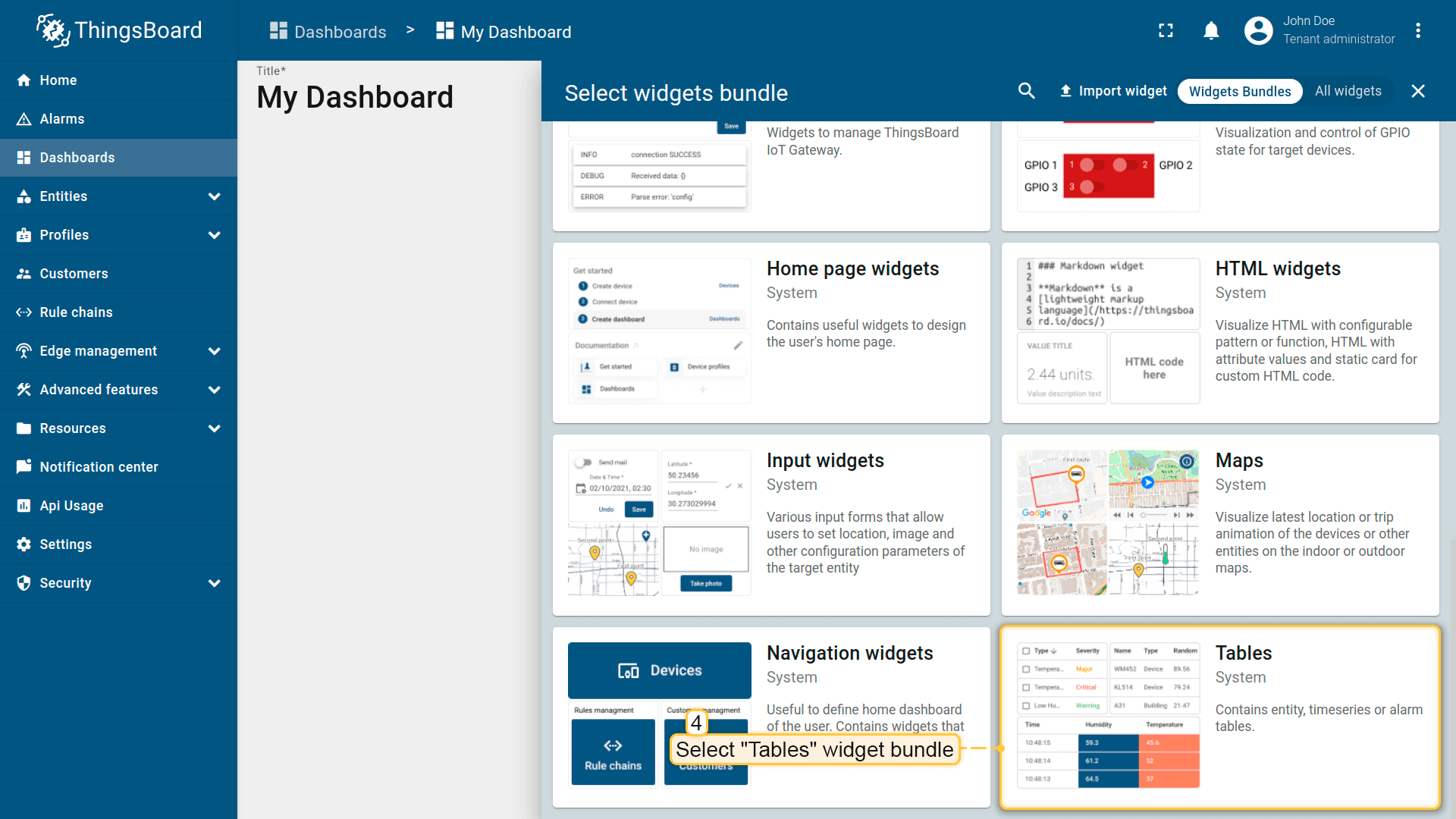
Task: Click the Dashboards breadcrumb icon
Action: click(278, 31)
